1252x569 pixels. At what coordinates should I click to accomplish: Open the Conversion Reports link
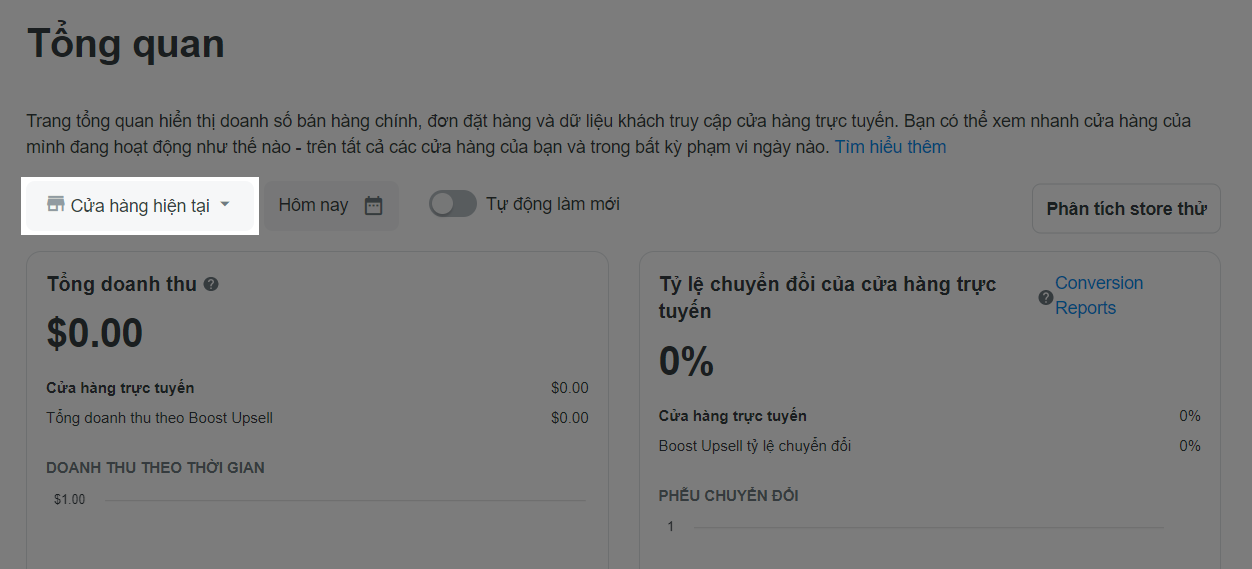click(1099, 295)
